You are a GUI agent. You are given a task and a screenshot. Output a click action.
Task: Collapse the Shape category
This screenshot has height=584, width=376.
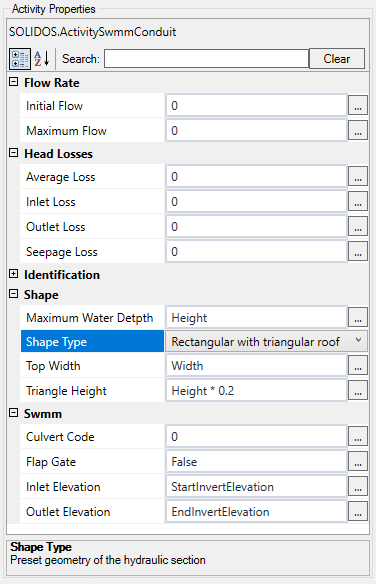13,294
